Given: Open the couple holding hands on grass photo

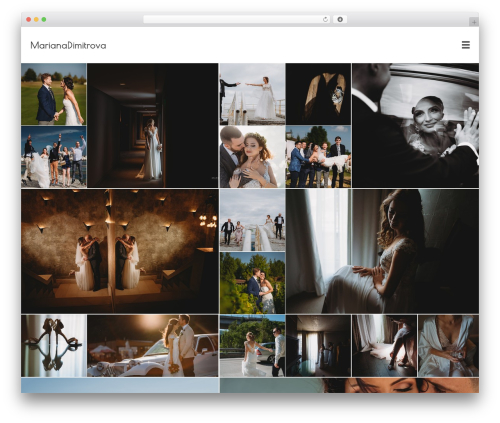Looking at the screenshot, I should coord(54,94).
